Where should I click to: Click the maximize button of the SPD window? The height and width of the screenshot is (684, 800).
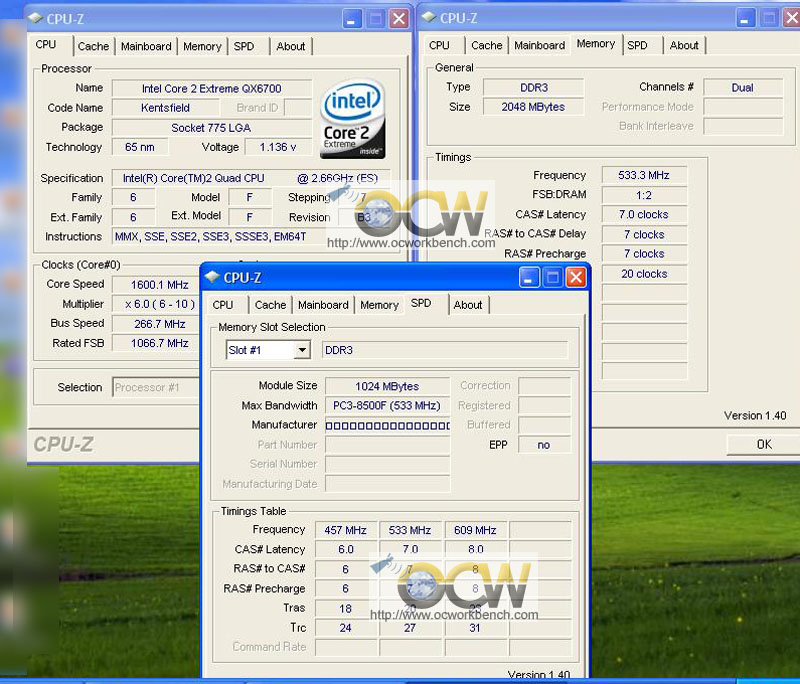pos(553,277)
